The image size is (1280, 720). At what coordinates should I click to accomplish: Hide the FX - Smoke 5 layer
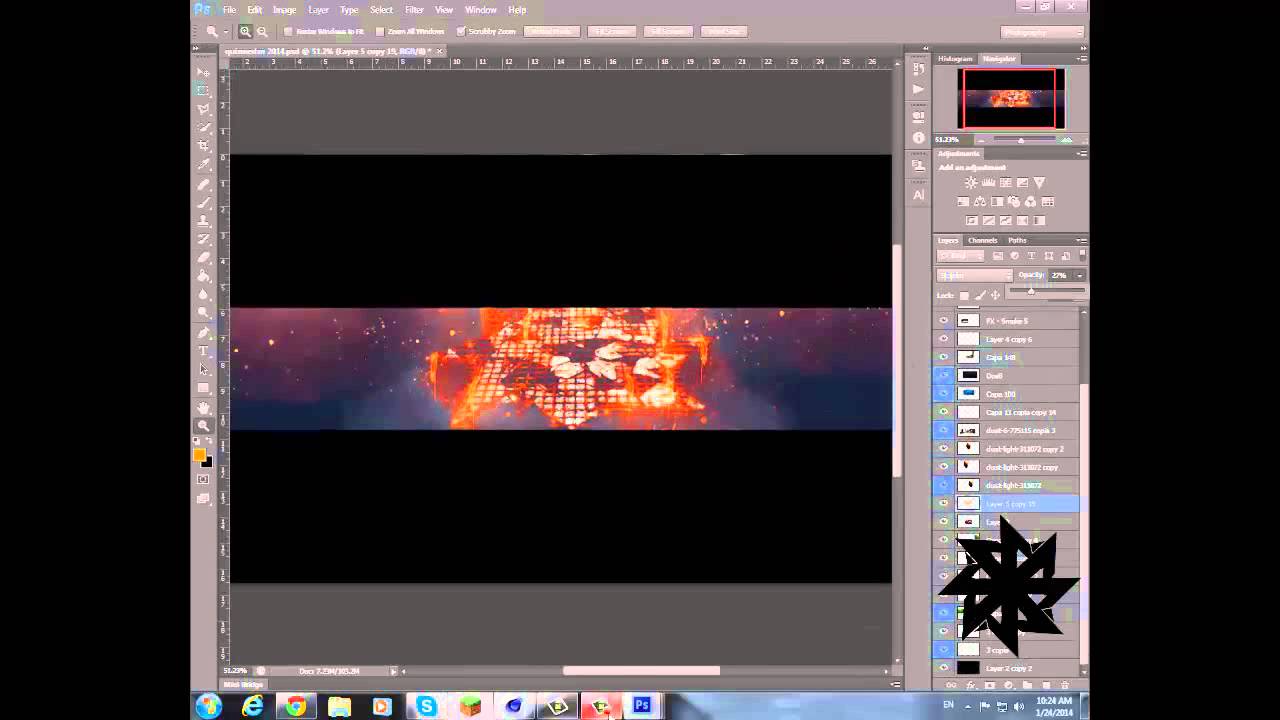944,321
